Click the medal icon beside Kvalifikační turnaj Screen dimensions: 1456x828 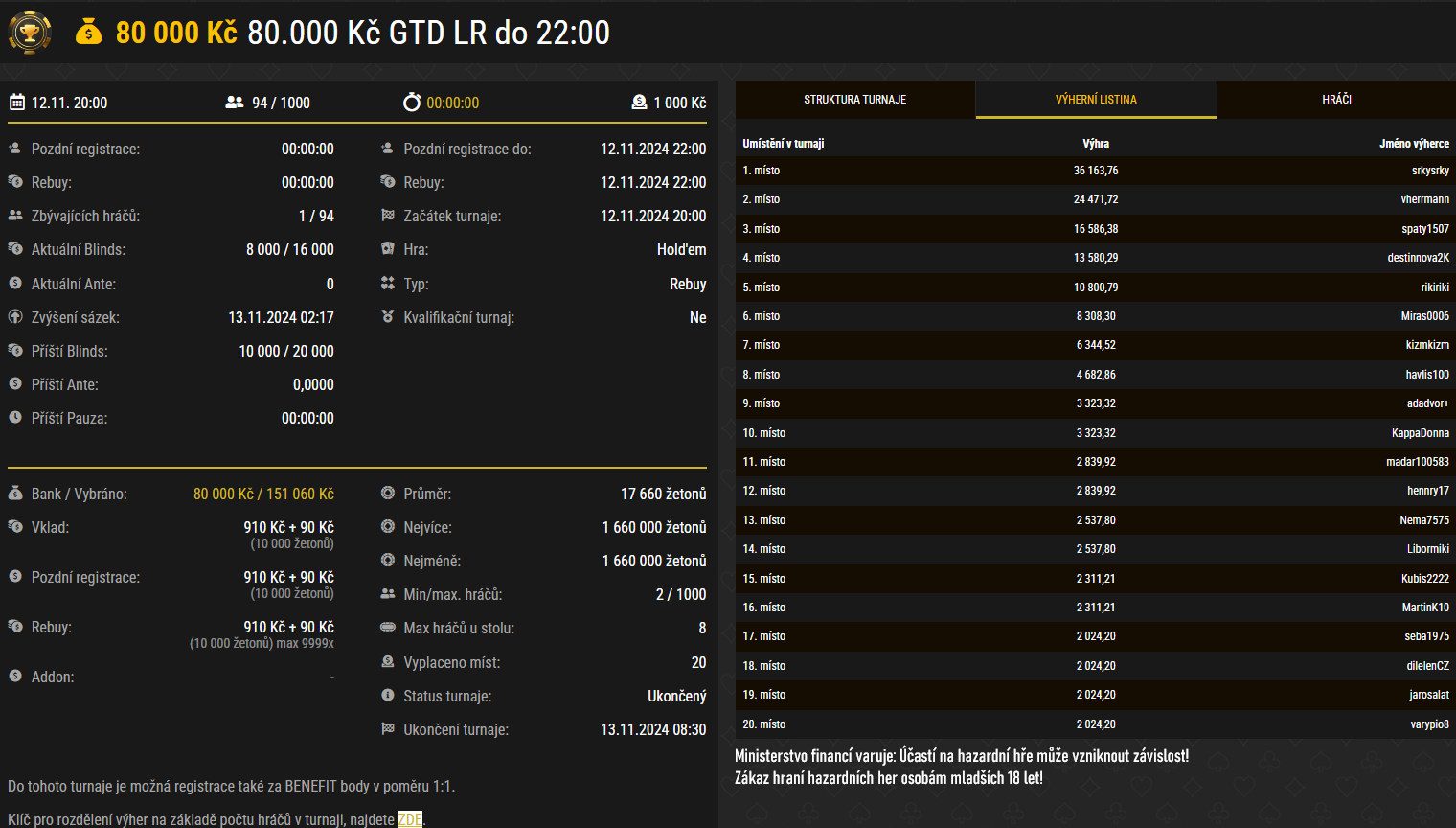388,317
